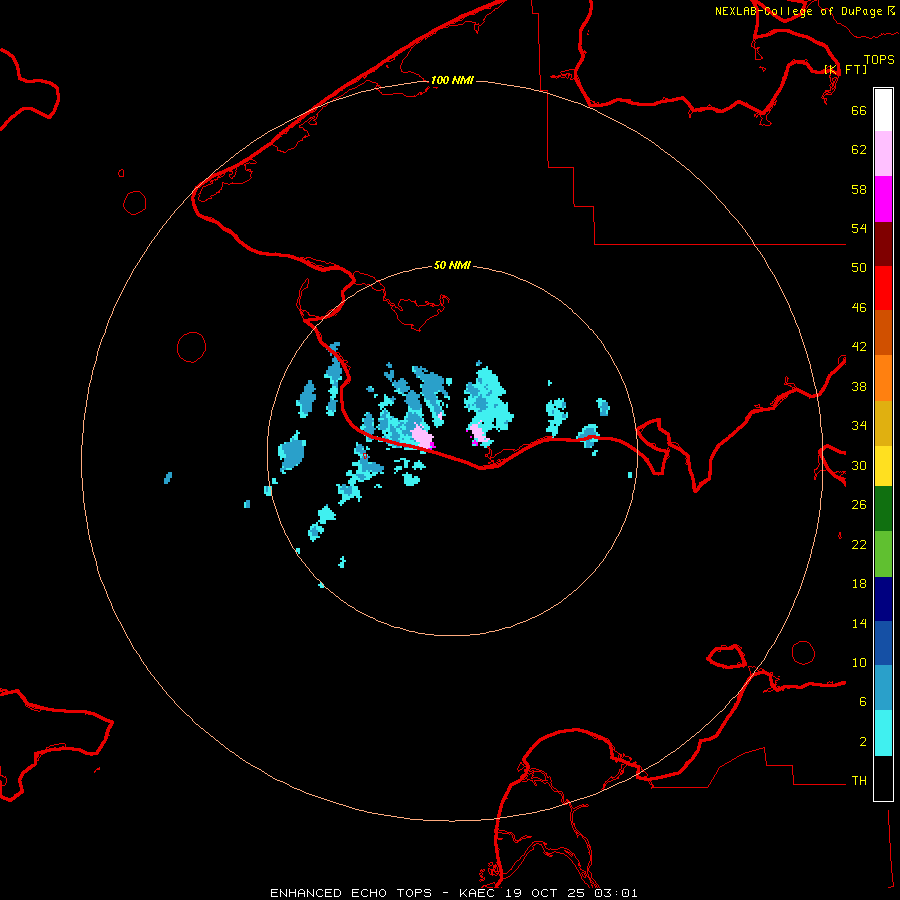
Task: Click the bright red legend swatch
Action: pos(883,288)
